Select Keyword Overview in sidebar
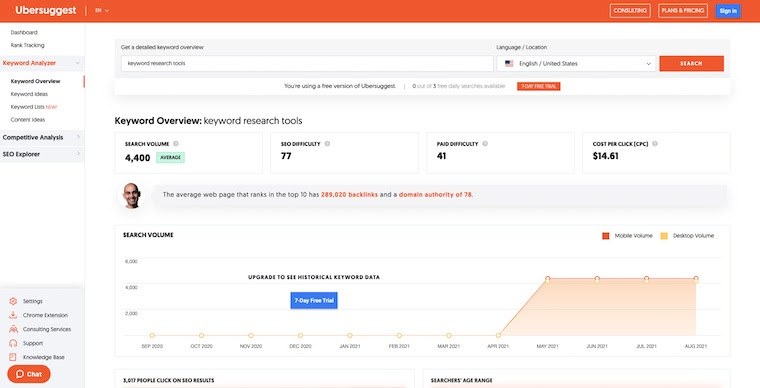This screenshot has height=388, width=760. tap(35, 81)
